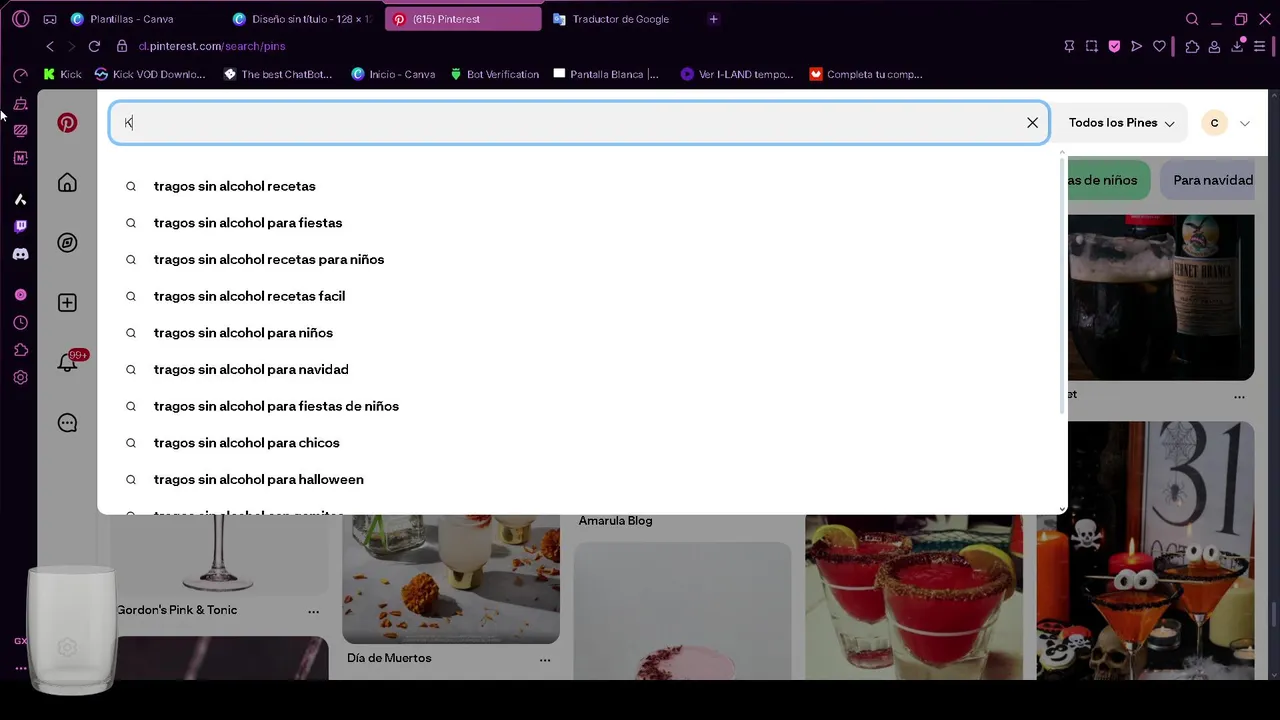
Task: Select suggestion tragos sin alcohol recetas facil
Action: pos(250,296)
